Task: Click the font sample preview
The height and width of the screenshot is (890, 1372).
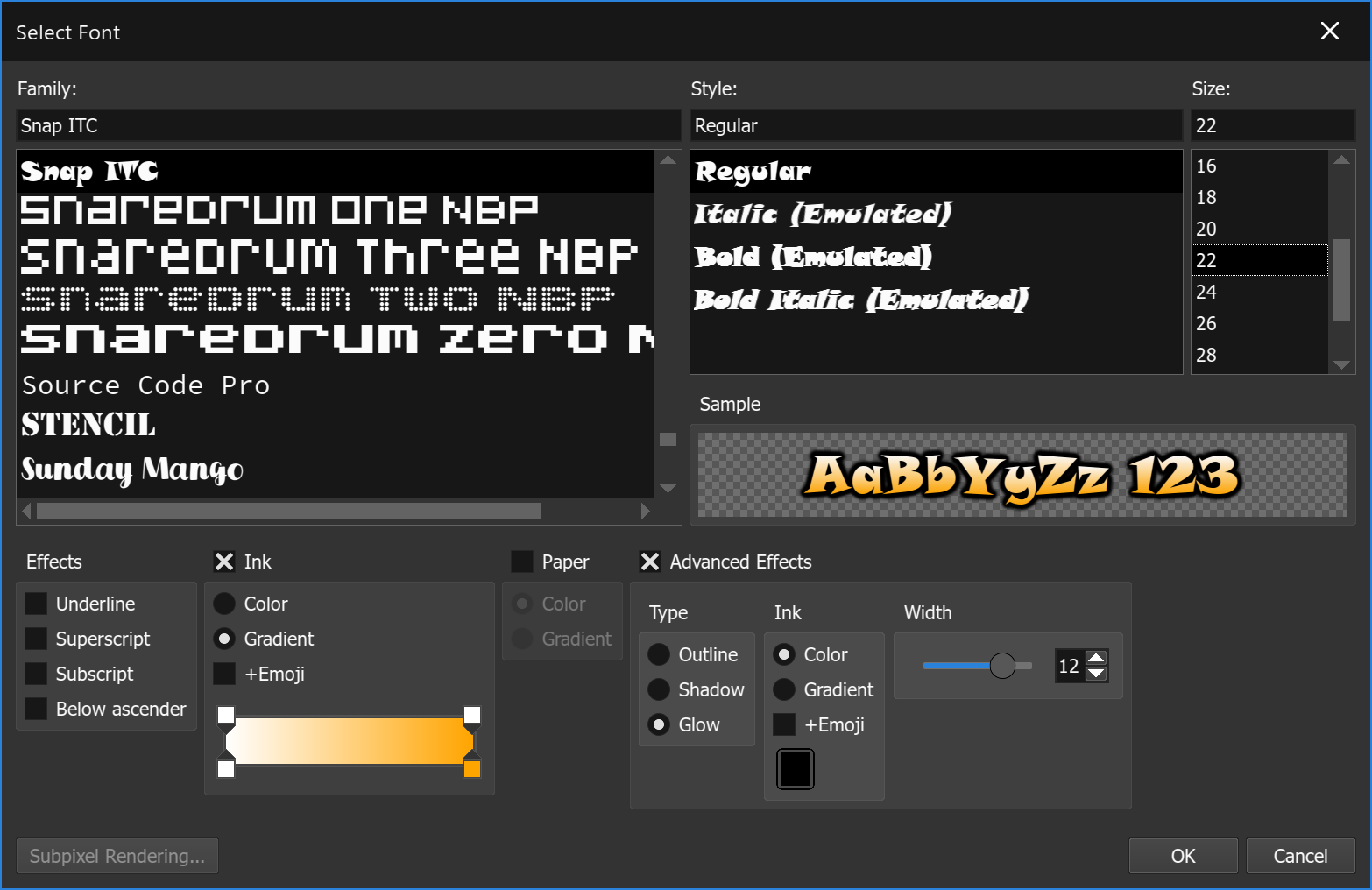Action: point(1022,475)
